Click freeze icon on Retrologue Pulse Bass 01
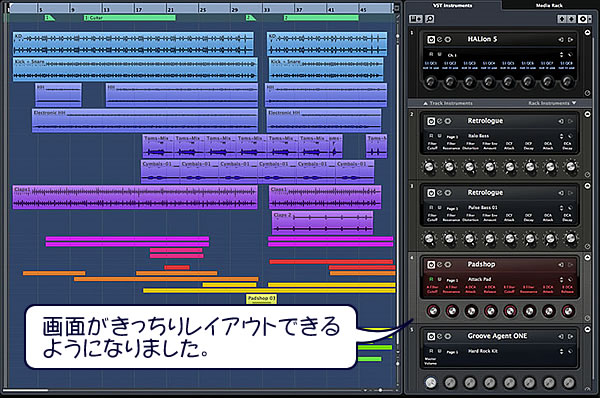Viewport: 600px width, 398px height. (x=447, y=193)
